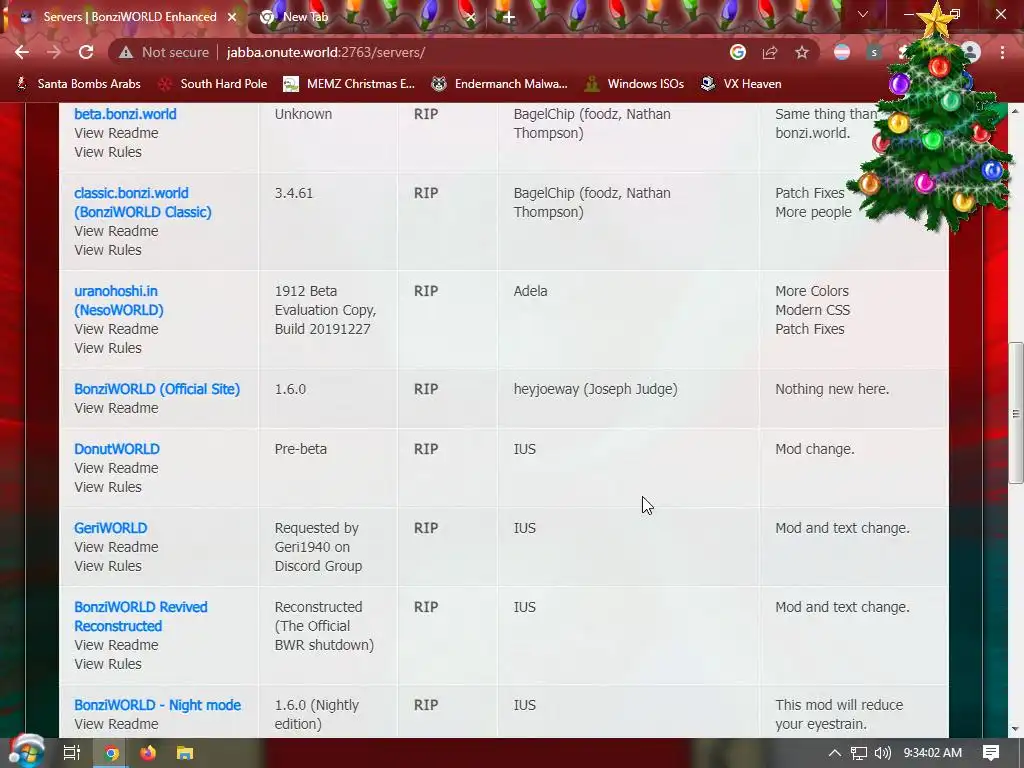Open the beta.bonzi.world server link
Image resolution: width=1024 pixels, height=768 pixels.
tap(125, 114)
